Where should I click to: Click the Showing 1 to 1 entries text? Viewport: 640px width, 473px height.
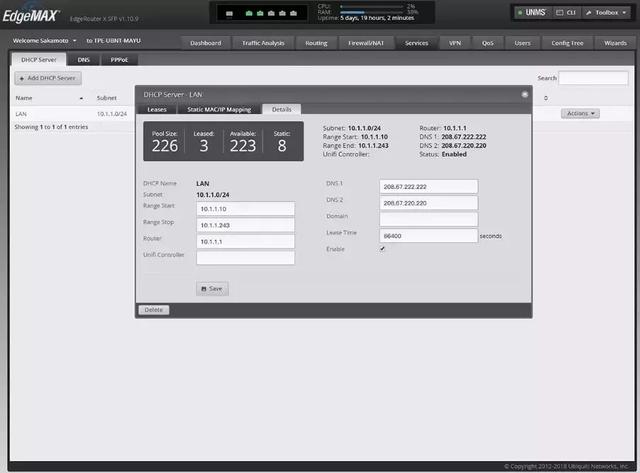pos(51,127)
